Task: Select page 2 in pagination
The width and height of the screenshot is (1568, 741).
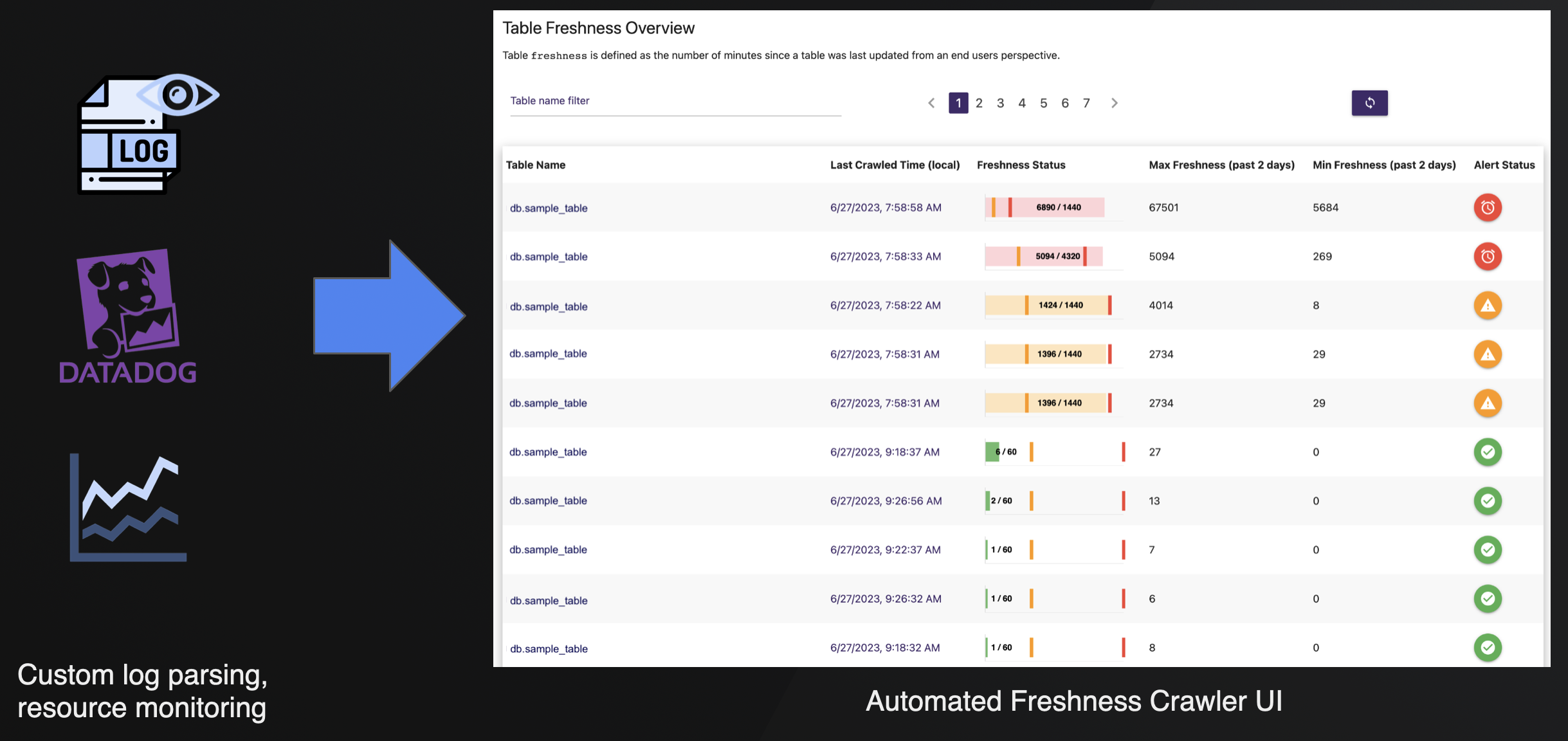Action: click(979, 103)
